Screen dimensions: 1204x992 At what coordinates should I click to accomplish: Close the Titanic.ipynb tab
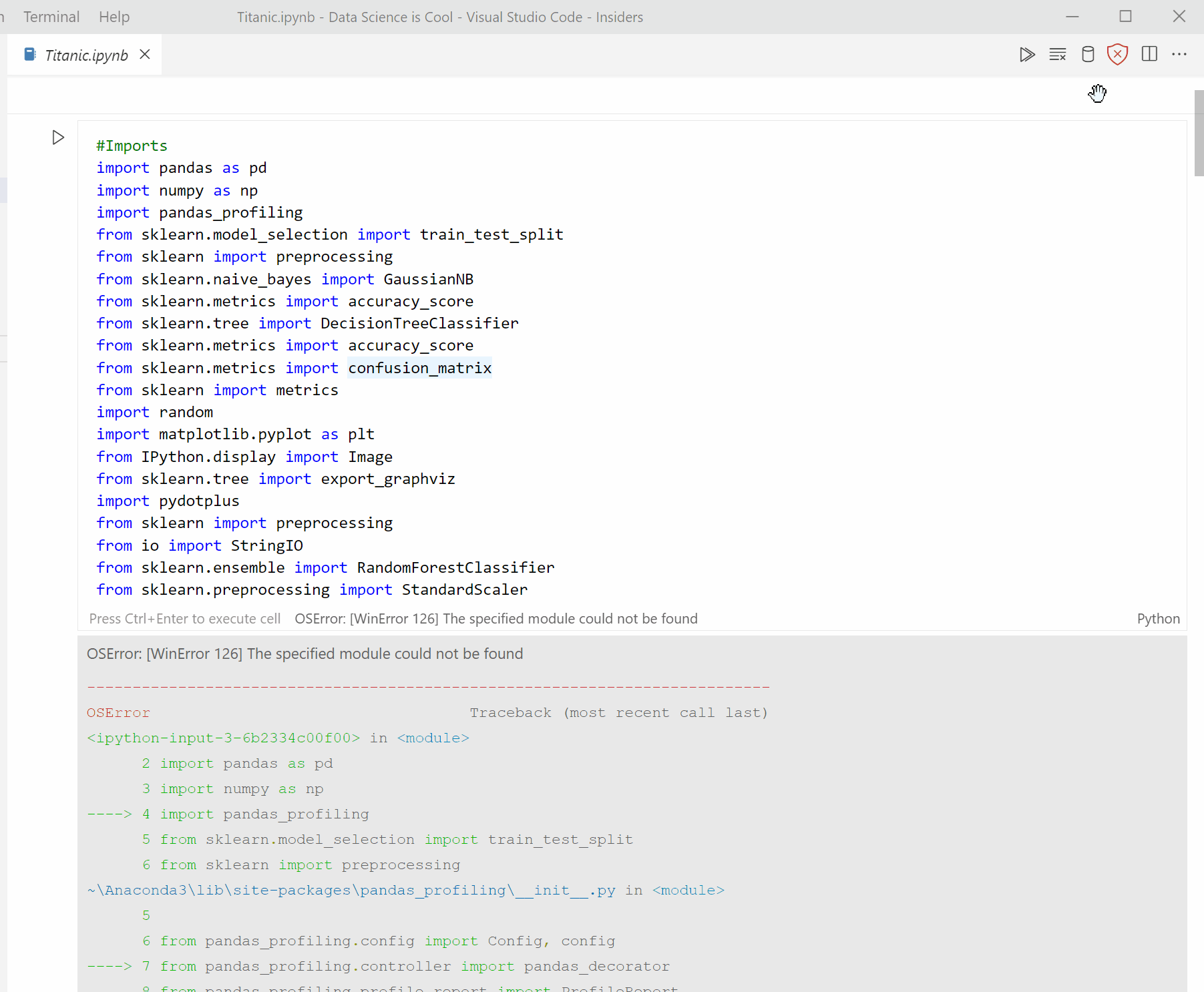145,54
